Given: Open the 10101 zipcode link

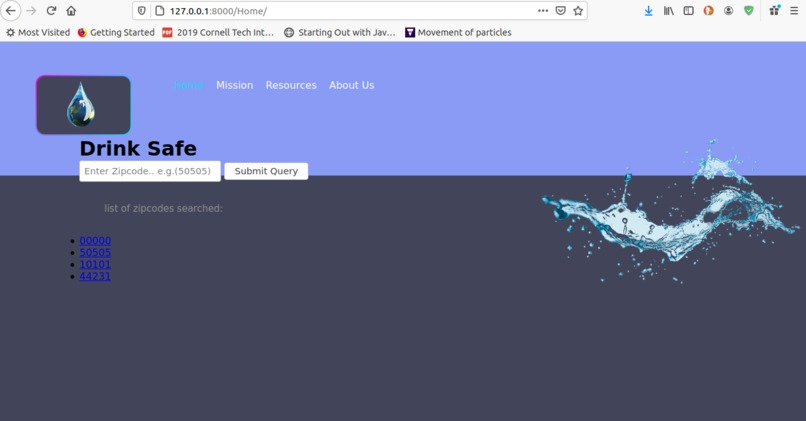Looking at the screenshot, I should pyautogui.click(x=95, y=264).
